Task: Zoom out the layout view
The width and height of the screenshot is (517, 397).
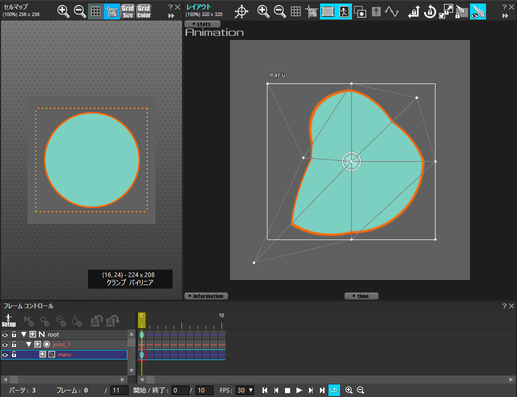Action: pyautogui.click(x=279, y=12)
